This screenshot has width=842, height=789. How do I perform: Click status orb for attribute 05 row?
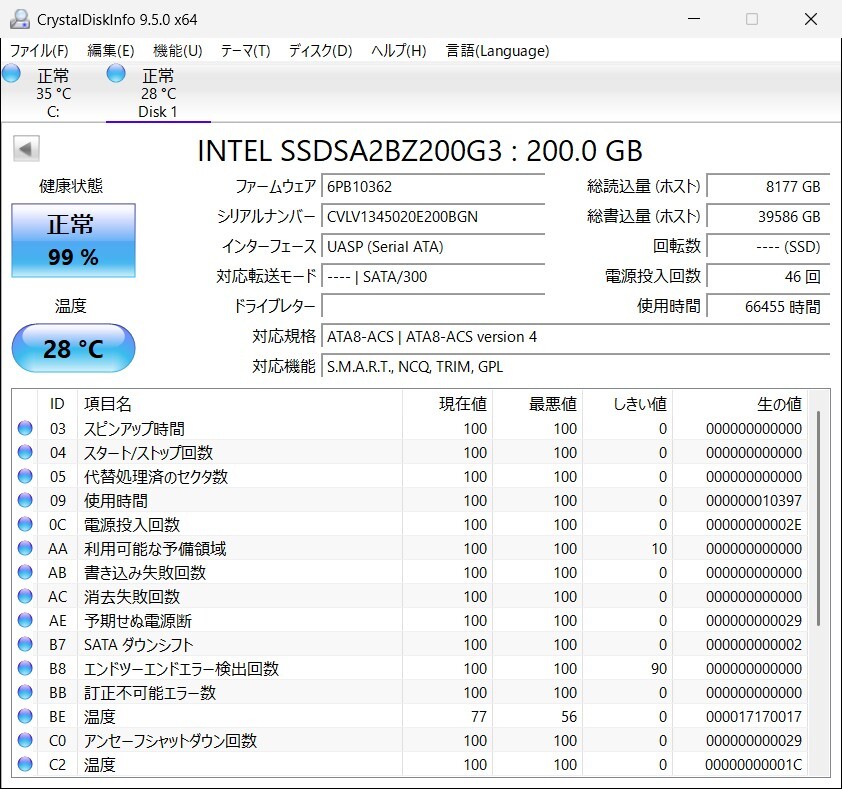click(25, 477)
